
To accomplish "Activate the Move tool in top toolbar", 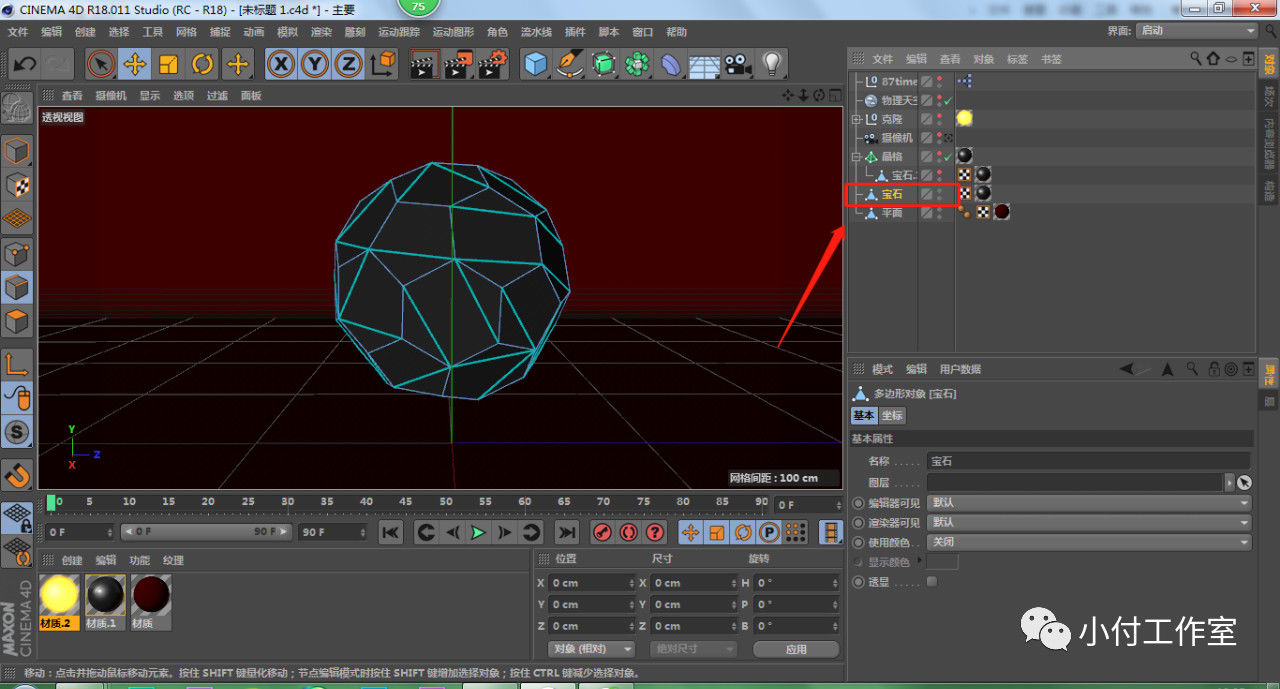I will point(135,65).
